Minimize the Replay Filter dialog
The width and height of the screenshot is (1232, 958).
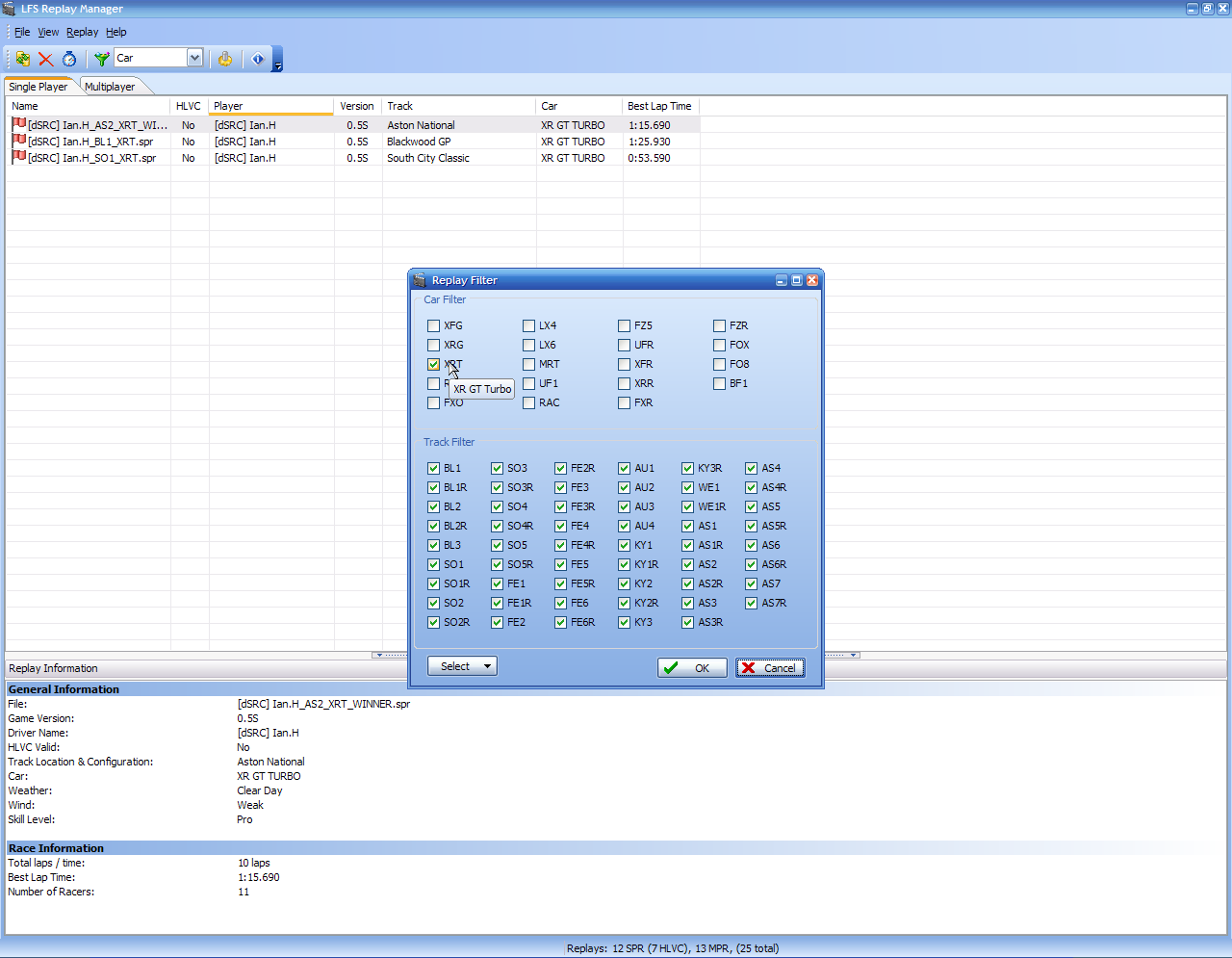(x=782, y=280)
